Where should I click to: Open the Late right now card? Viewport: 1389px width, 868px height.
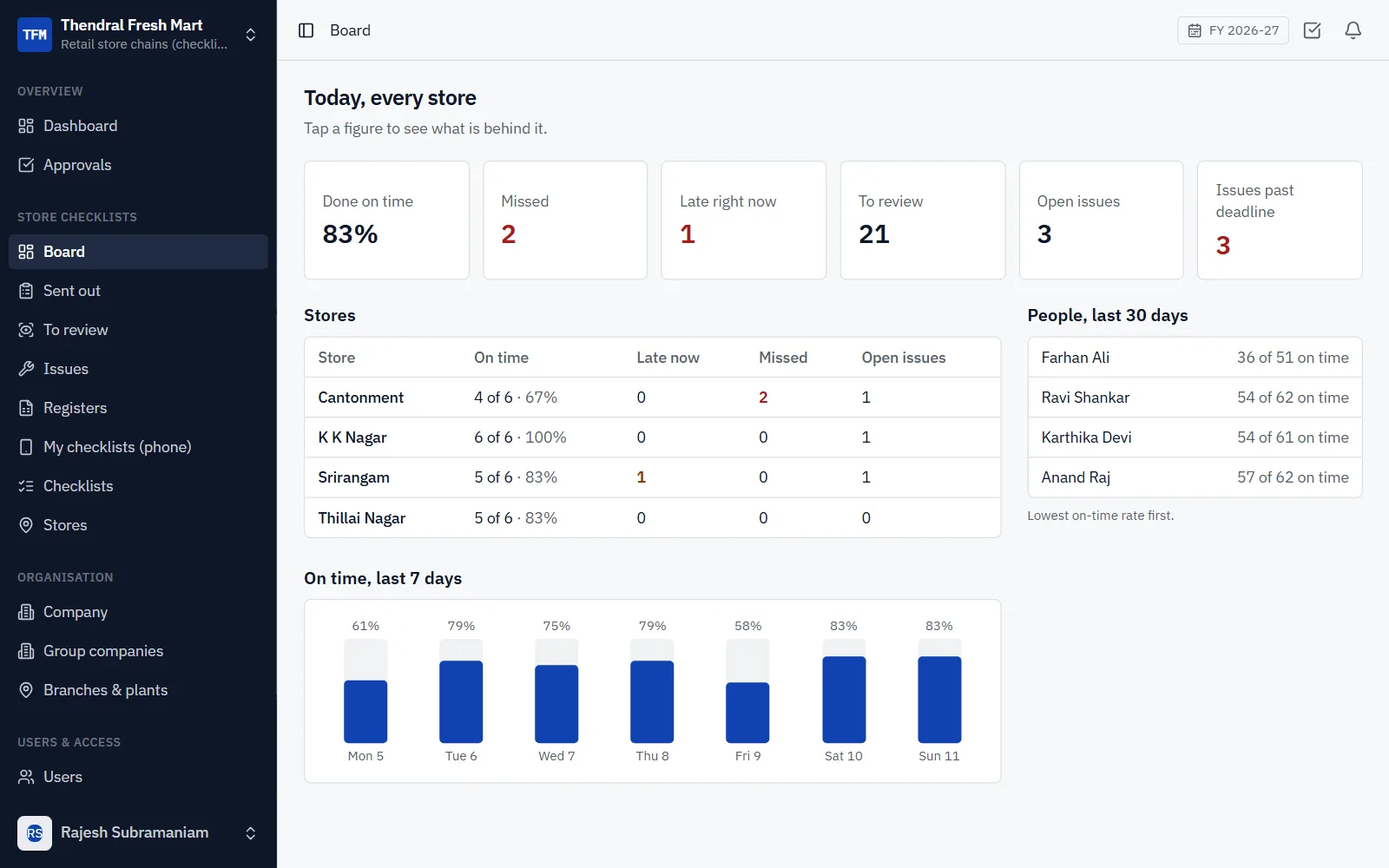(744, 220)
